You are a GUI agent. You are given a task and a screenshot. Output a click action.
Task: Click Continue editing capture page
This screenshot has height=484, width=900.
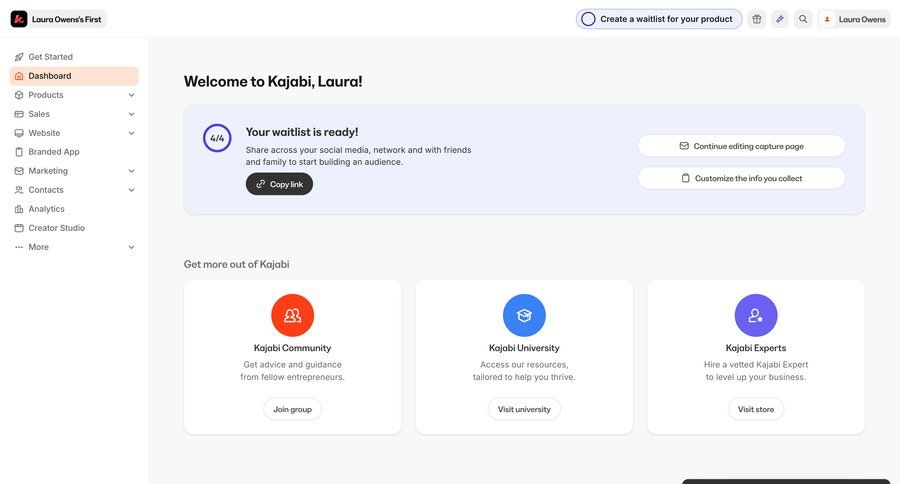coord(742,146)
